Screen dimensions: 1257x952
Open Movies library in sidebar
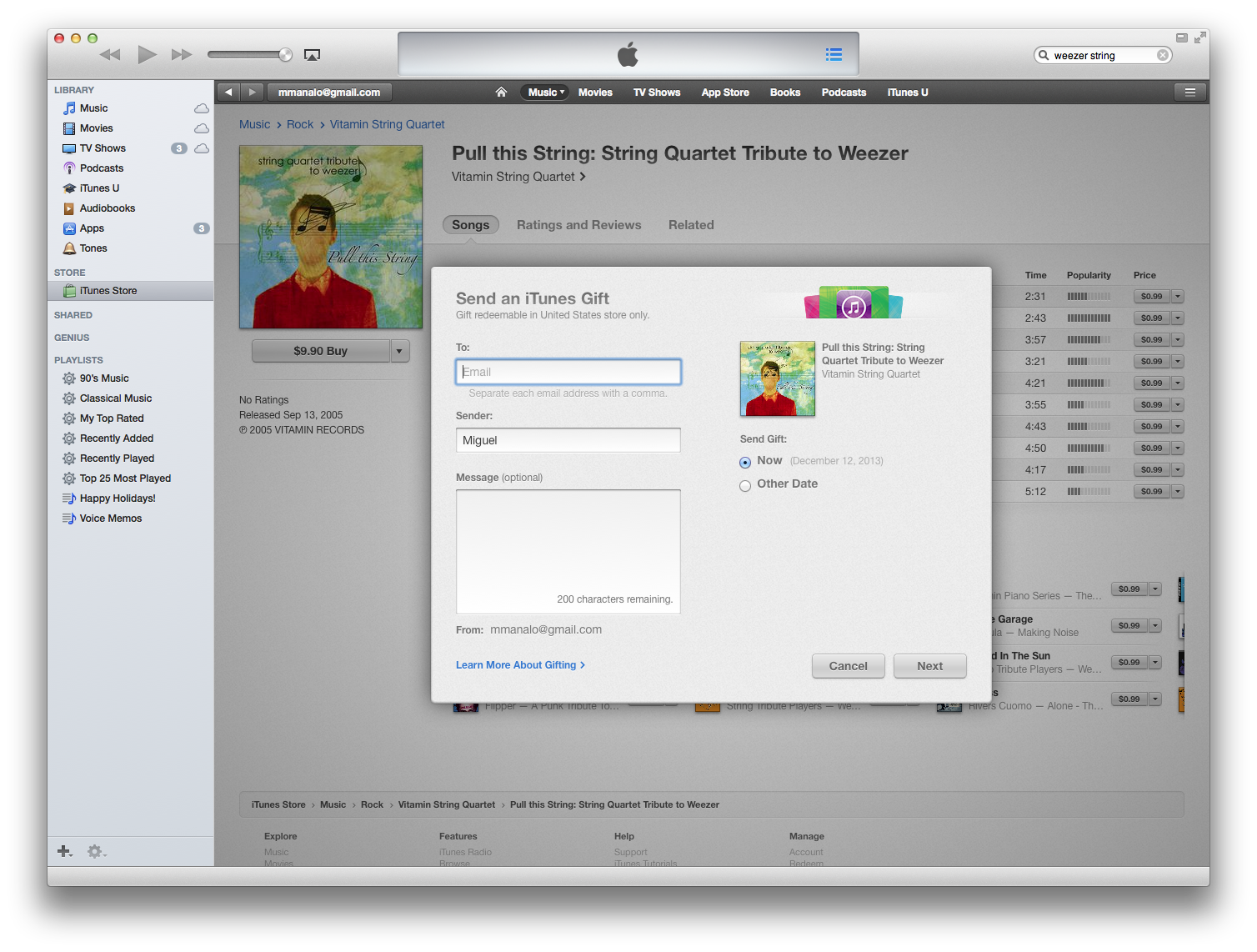[96, 128]
